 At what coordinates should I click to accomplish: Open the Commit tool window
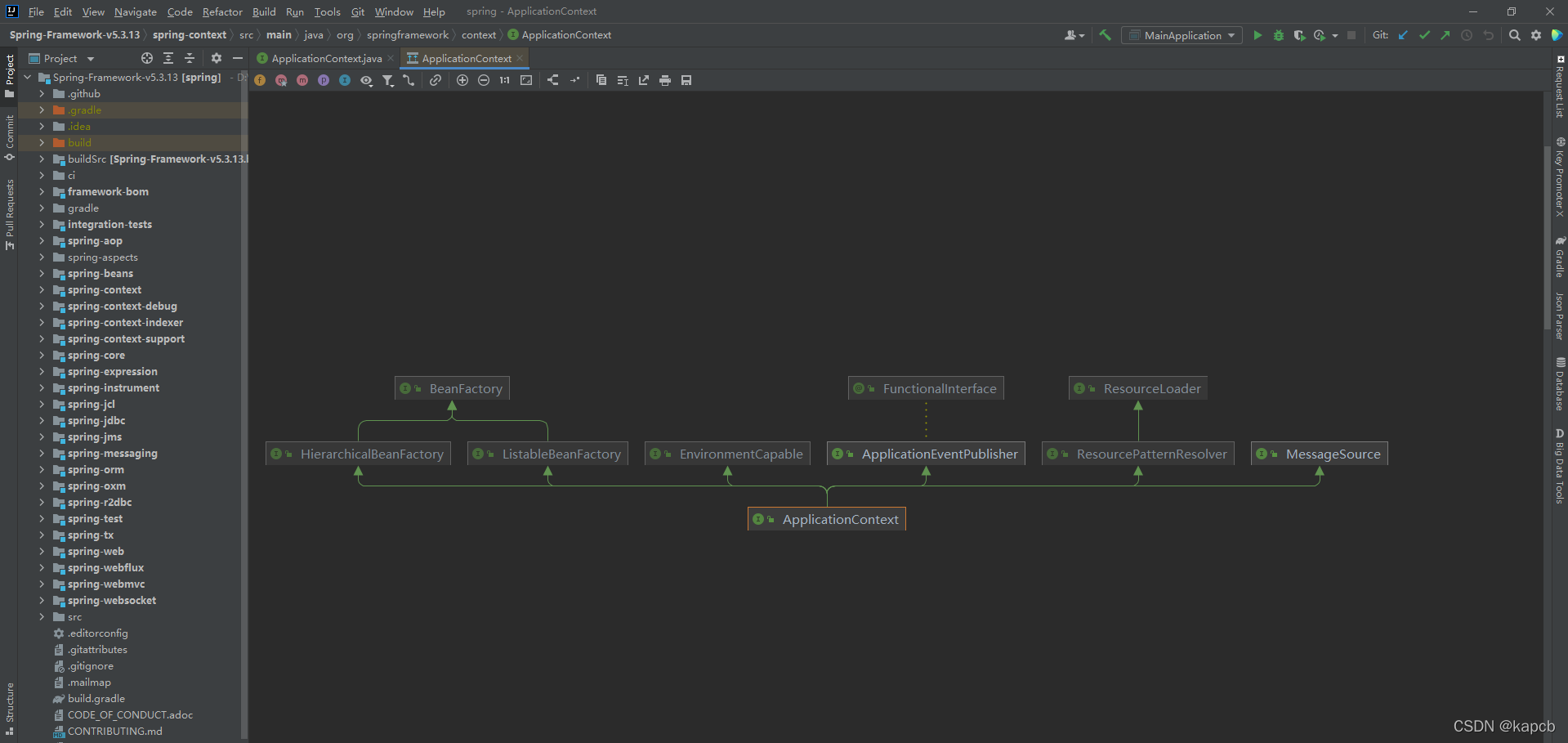[x=10, y=138]
